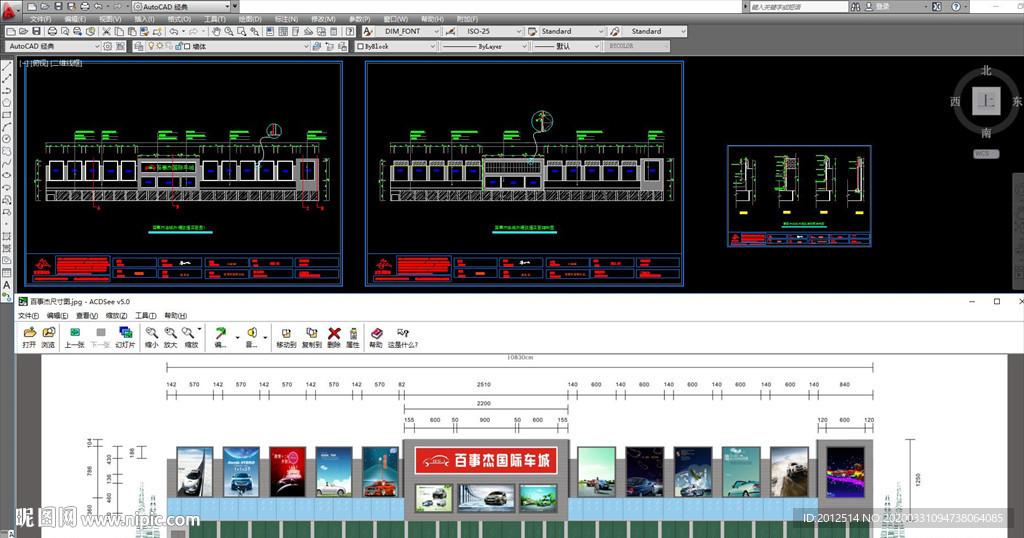Screen dimensions: 1024x538
Task: Select the Multiline Text (A) tool
Action: coord(7,285)
